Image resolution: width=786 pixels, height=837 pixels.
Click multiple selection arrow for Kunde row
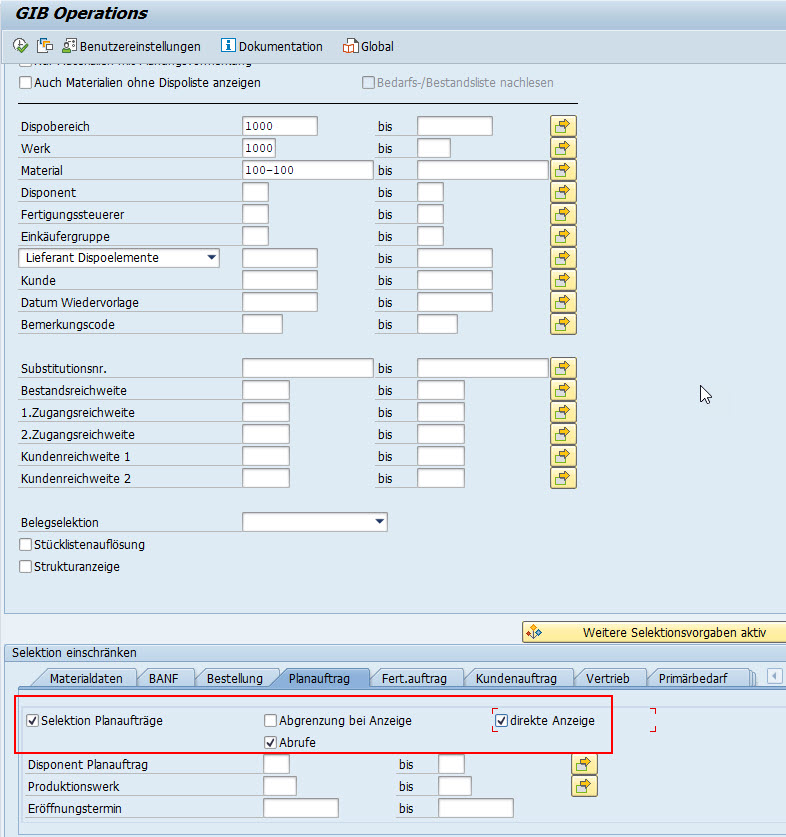[x=563, y=280]
